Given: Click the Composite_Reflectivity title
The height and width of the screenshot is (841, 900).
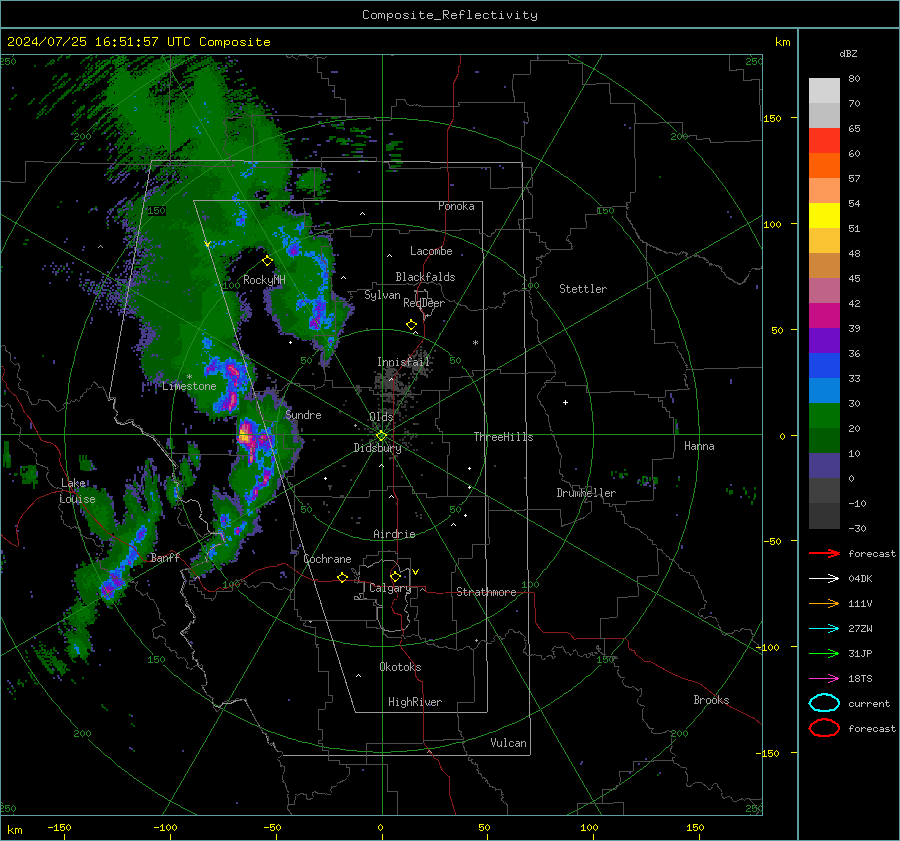Looking at the screenshot, I should [x=450, y=15].
